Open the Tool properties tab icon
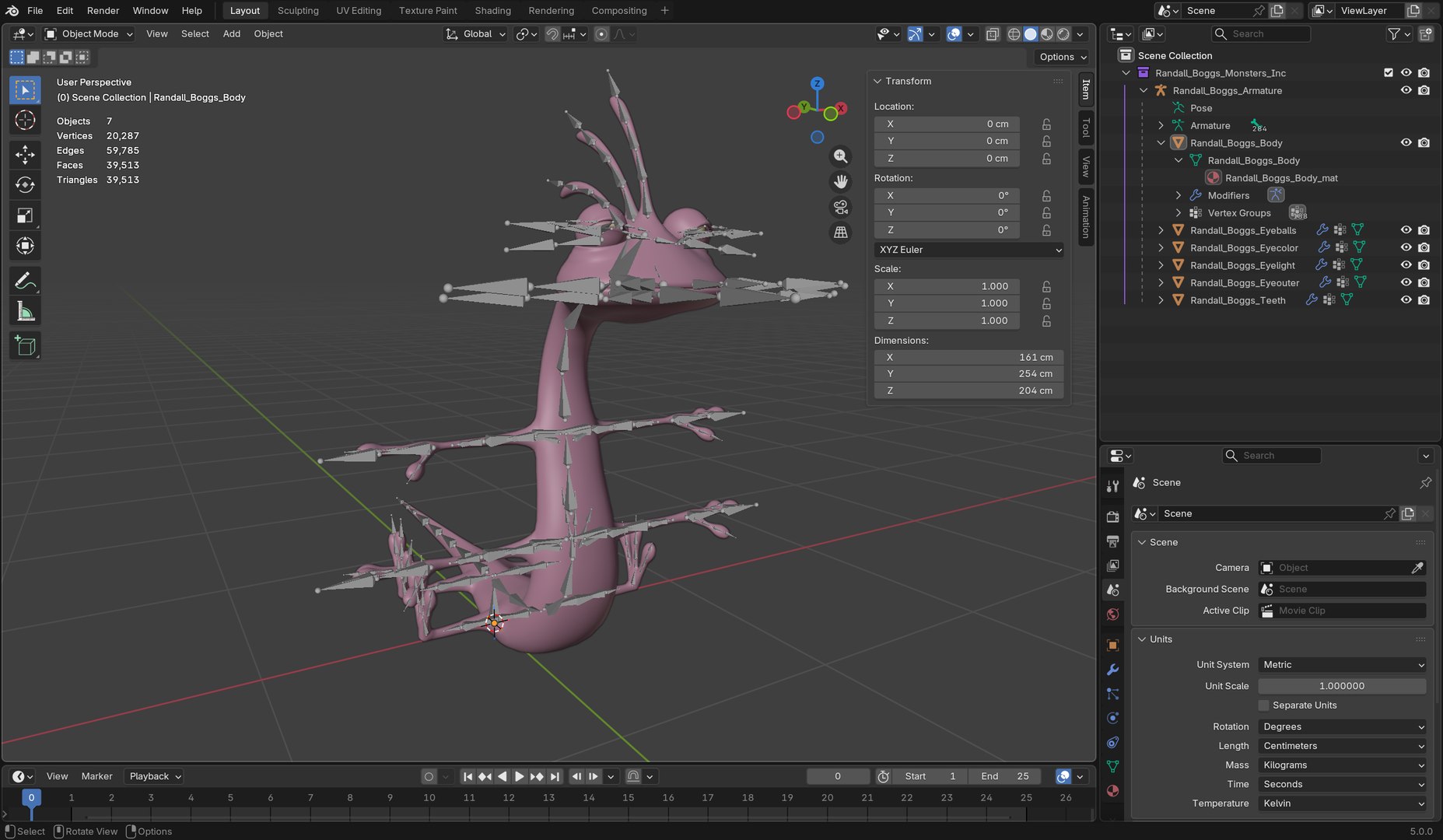 click(x=1112, y=486)
